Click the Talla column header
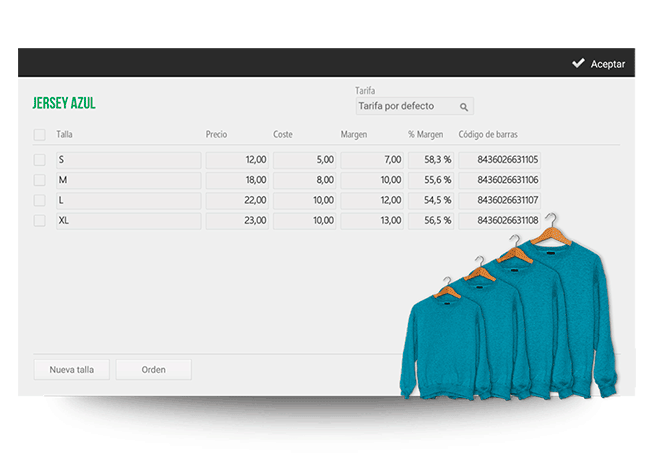Image resolution: width=650 pixels, height=456 pixels. (x=64, y=134)
